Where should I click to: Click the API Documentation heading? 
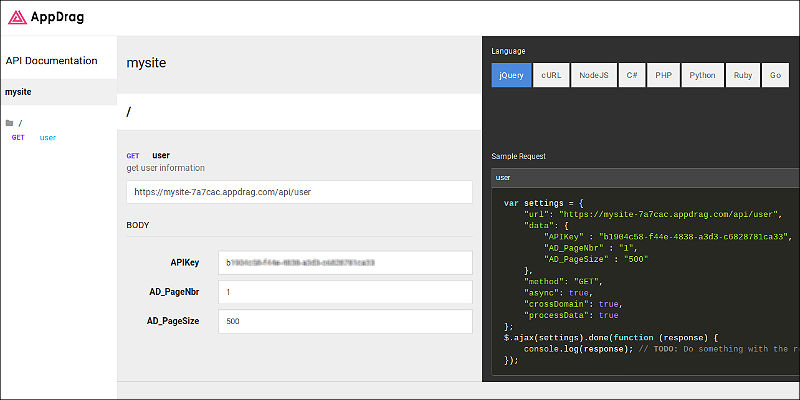coord(52,60)
